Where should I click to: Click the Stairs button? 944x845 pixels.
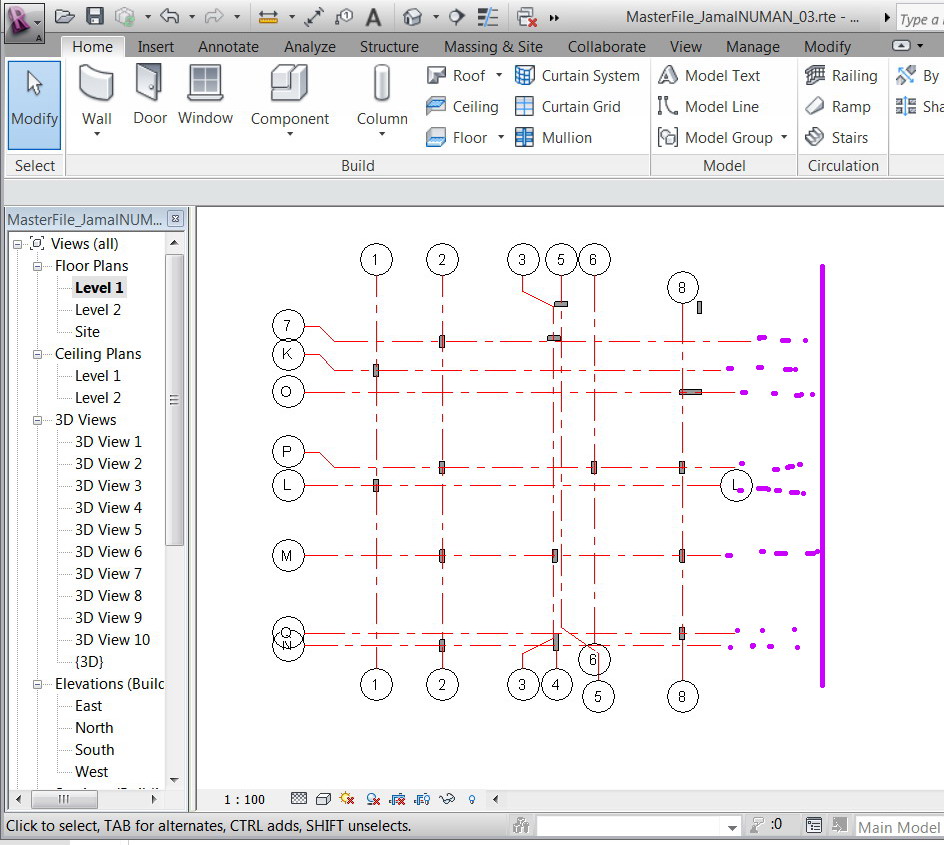tap(837, 137)
